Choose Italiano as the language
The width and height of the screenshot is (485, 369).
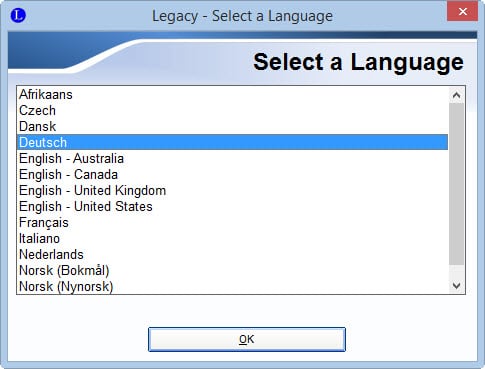[x=232, y=238]
